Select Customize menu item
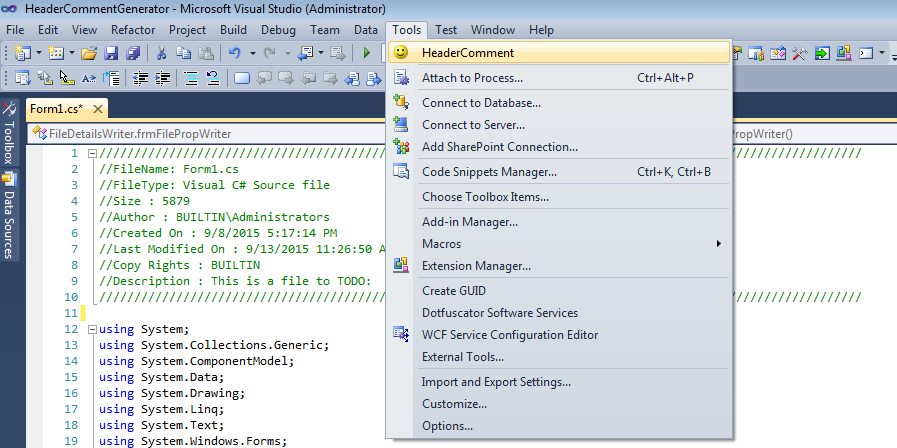The height and width of the screenshot is (448, 897). [560, 404]
